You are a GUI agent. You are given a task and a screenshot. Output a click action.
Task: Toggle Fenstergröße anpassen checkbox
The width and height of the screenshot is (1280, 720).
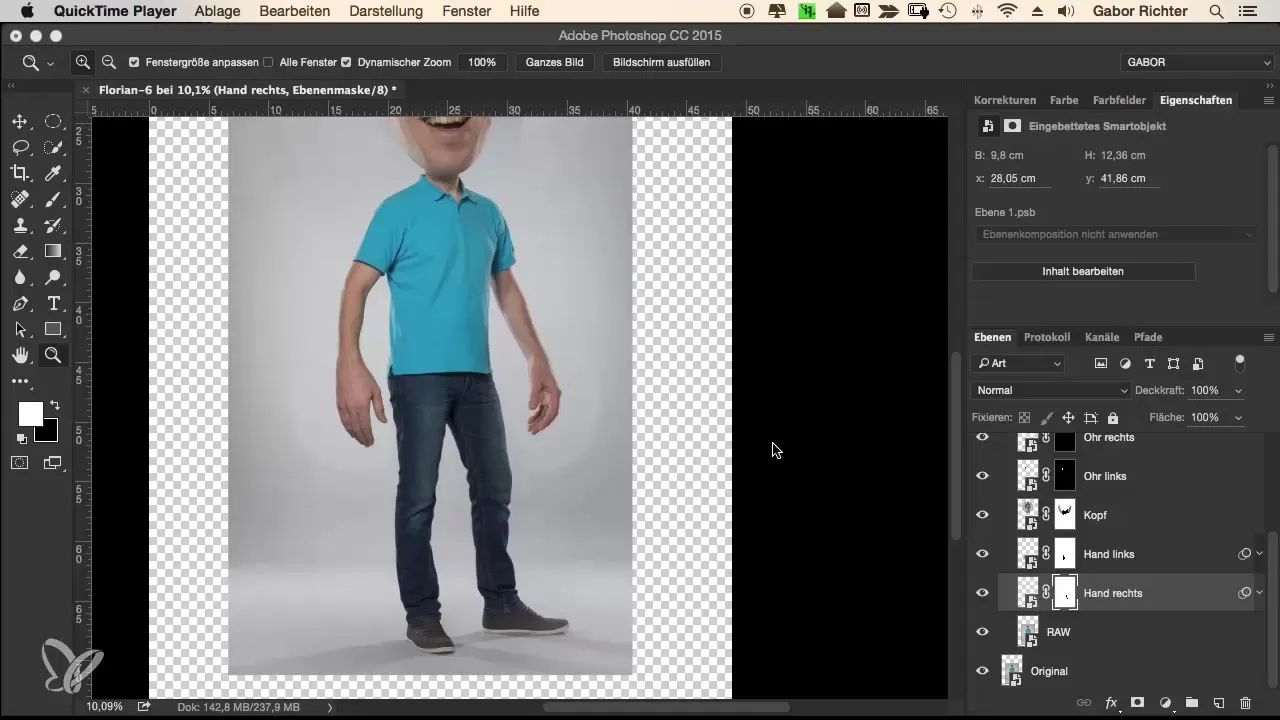tap(134, 62)
